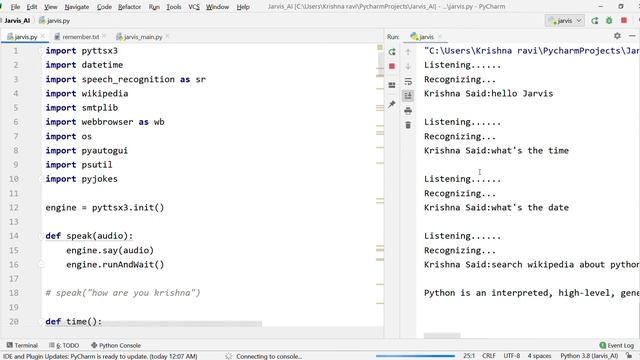Change CRLF line separator in status bar
The image size is (640, 360).
(489, 356)
